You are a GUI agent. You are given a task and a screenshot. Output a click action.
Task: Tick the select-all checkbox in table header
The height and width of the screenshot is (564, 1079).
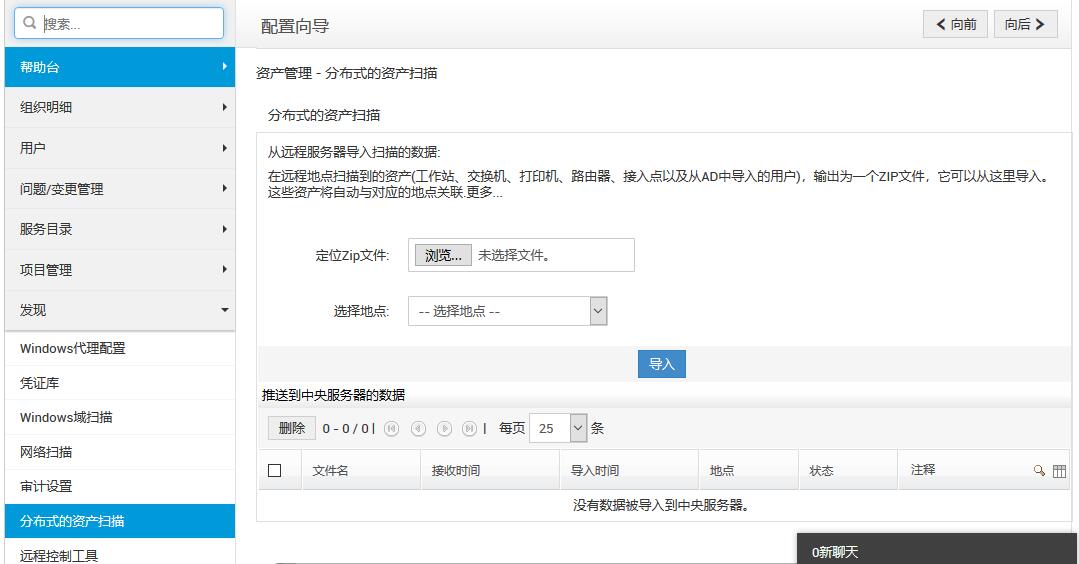(275, 470)
